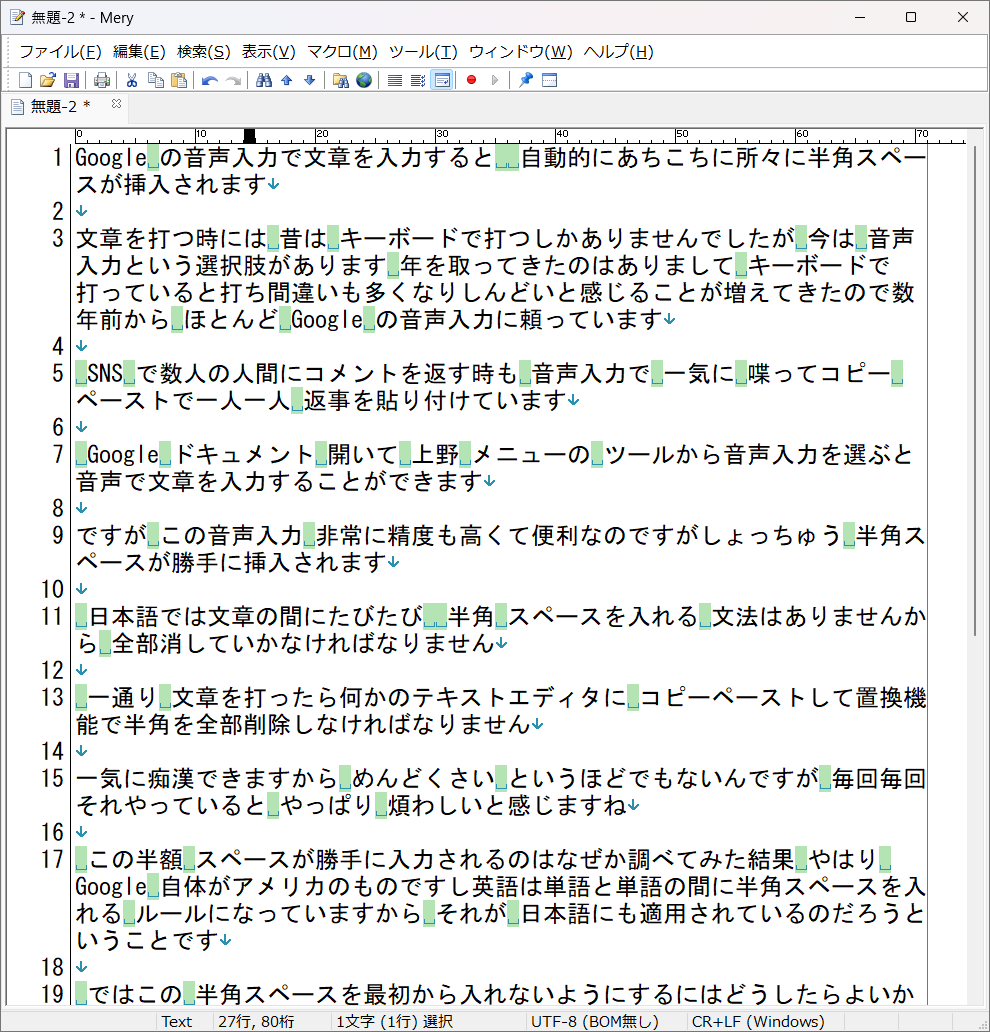Click the grayed Redo arrow icon
Image resolution: width=990 pixels, height=1032 pixels.
[x=233, y=80]
